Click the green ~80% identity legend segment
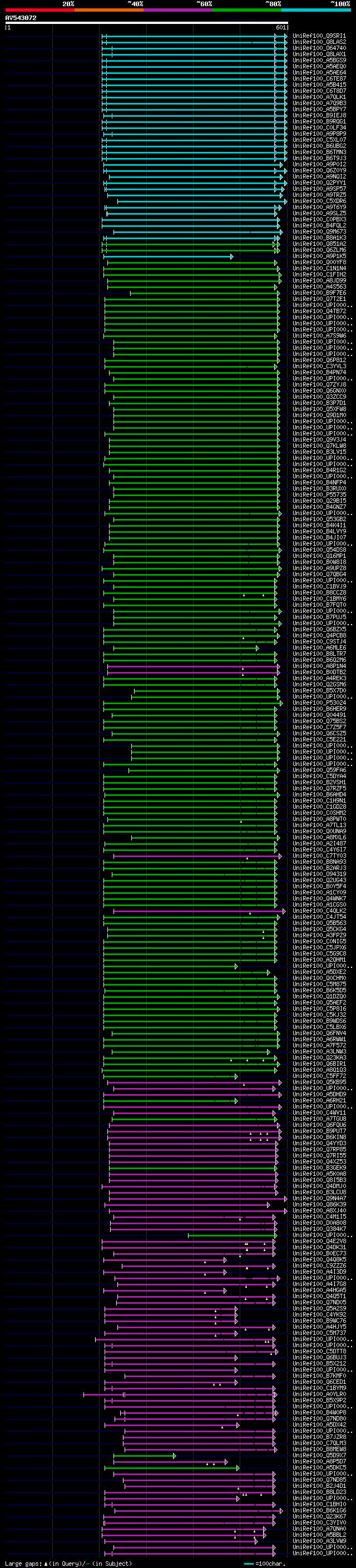This screenshot has width=356, height=1568. [247, 11]
